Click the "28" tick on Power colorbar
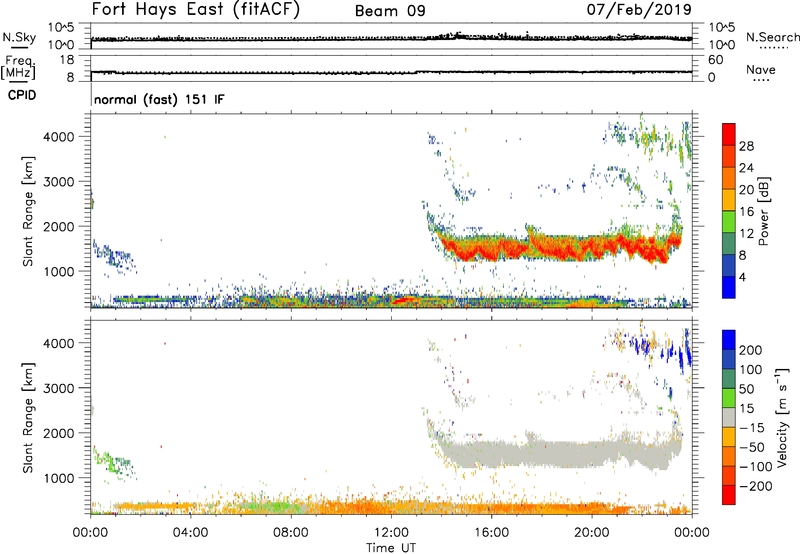The height and width of the screenshot is (554, 800). pos(746,146)
